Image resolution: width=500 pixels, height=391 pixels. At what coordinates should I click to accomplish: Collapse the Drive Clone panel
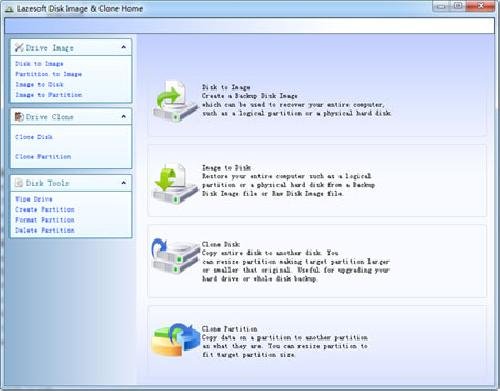(124, 116)
